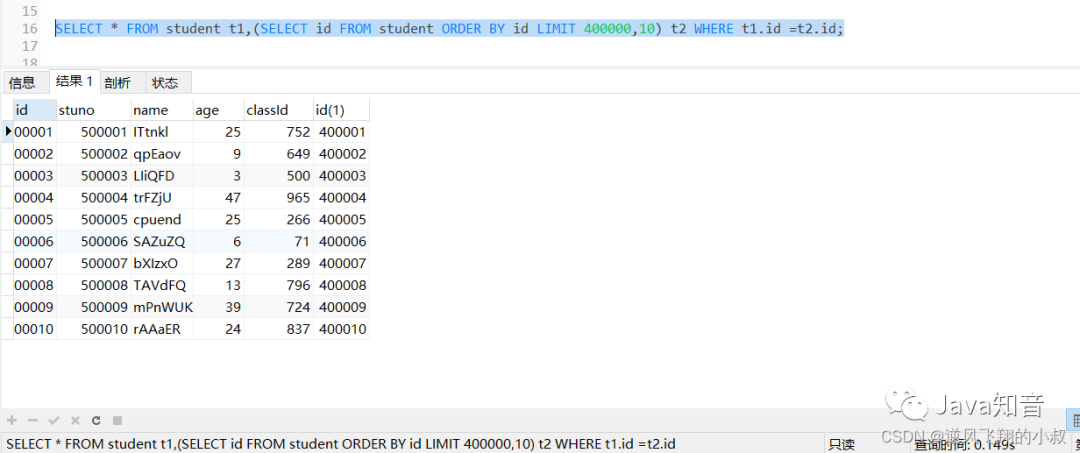Click the add record plus icon
1080x453 pixels.
coord(12,420)
